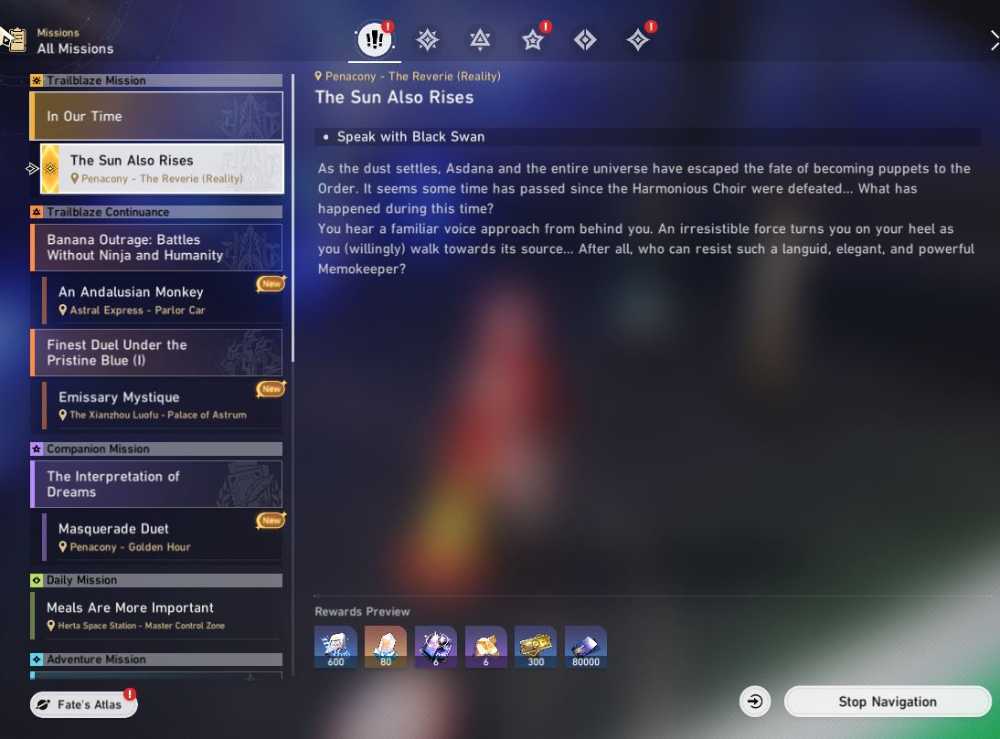1000x739 pixels.
Task: View the reward icon with 6 beside 300
Action: (x=486, y=647)
